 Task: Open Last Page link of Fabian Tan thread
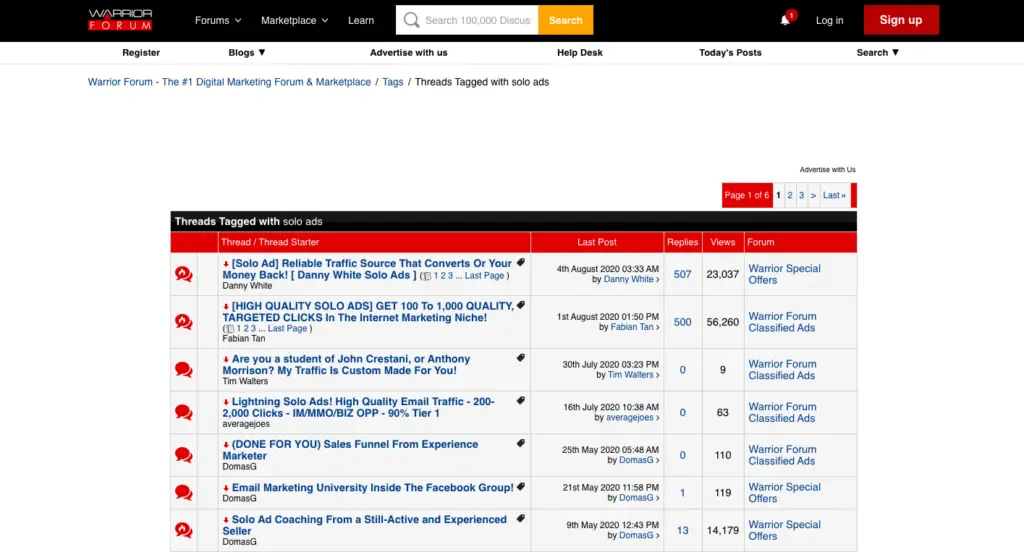point(287,329)
